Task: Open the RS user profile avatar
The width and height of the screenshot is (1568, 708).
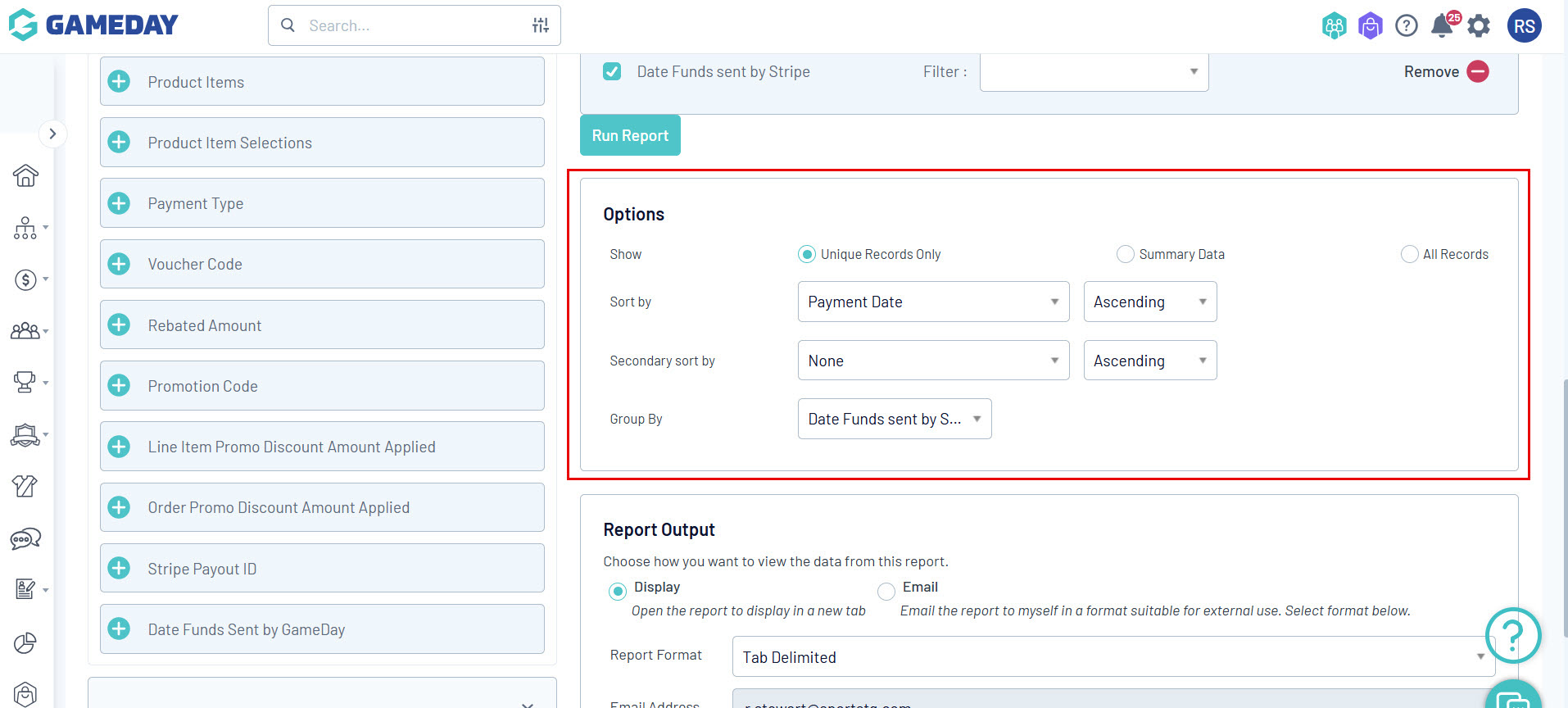Action: (x=1525, y=26)
